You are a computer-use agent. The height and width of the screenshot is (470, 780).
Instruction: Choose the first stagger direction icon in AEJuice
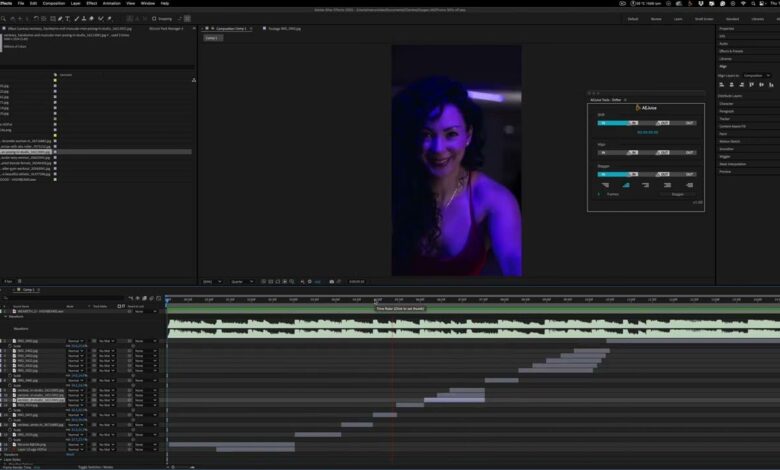(x=605, y=185)
